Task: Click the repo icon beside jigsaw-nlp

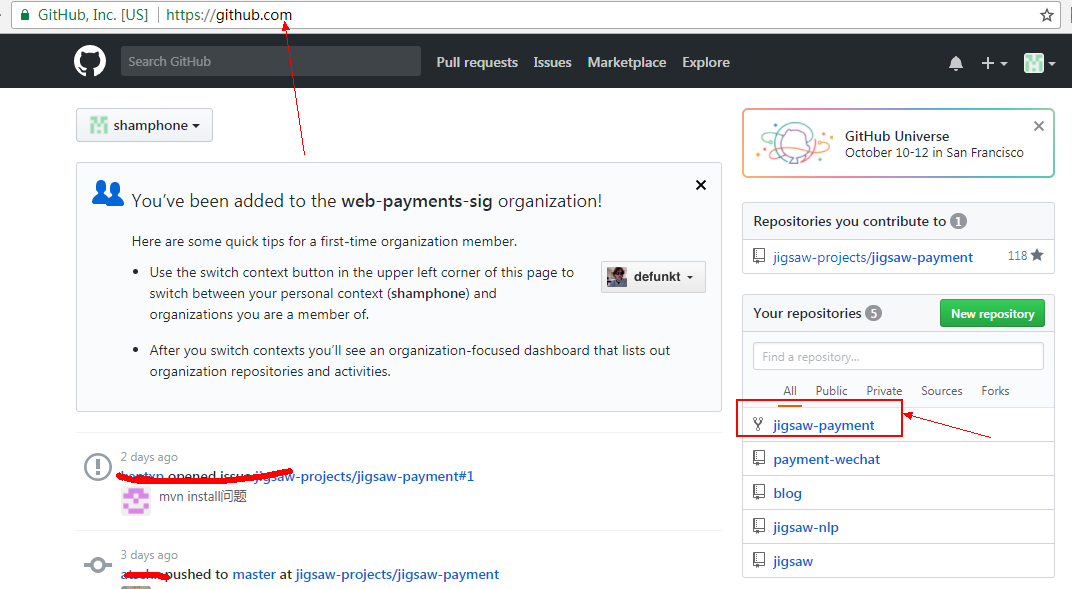Action: [x=759, y=525]
